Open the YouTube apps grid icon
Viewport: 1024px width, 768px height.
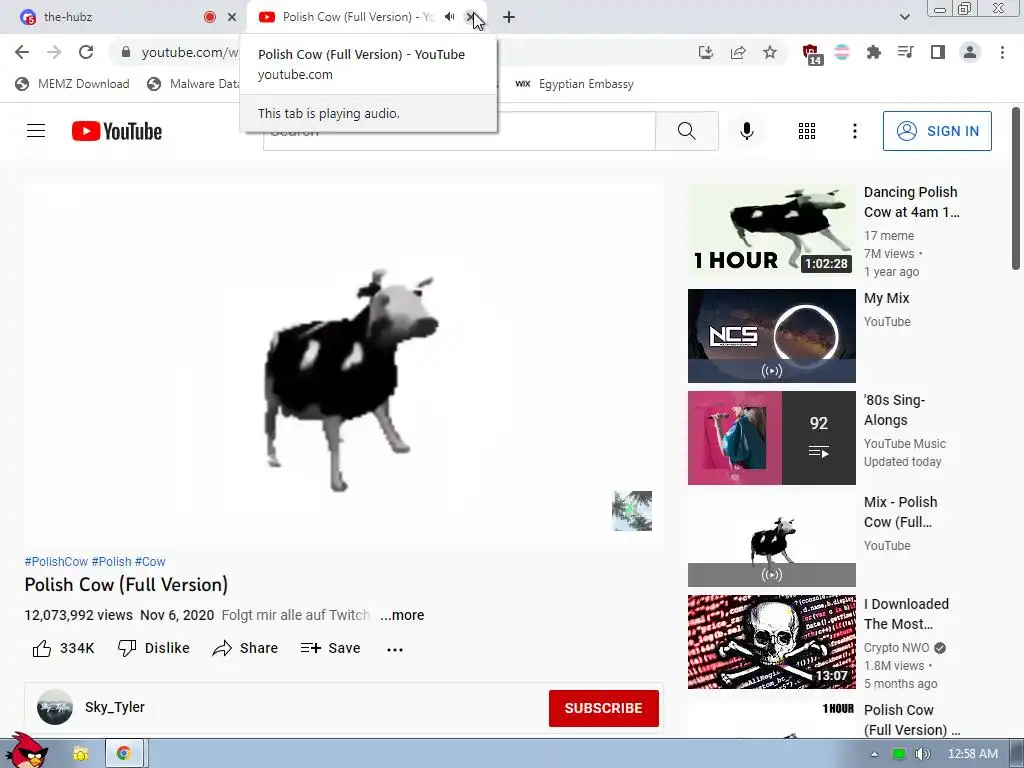(807, 131)
